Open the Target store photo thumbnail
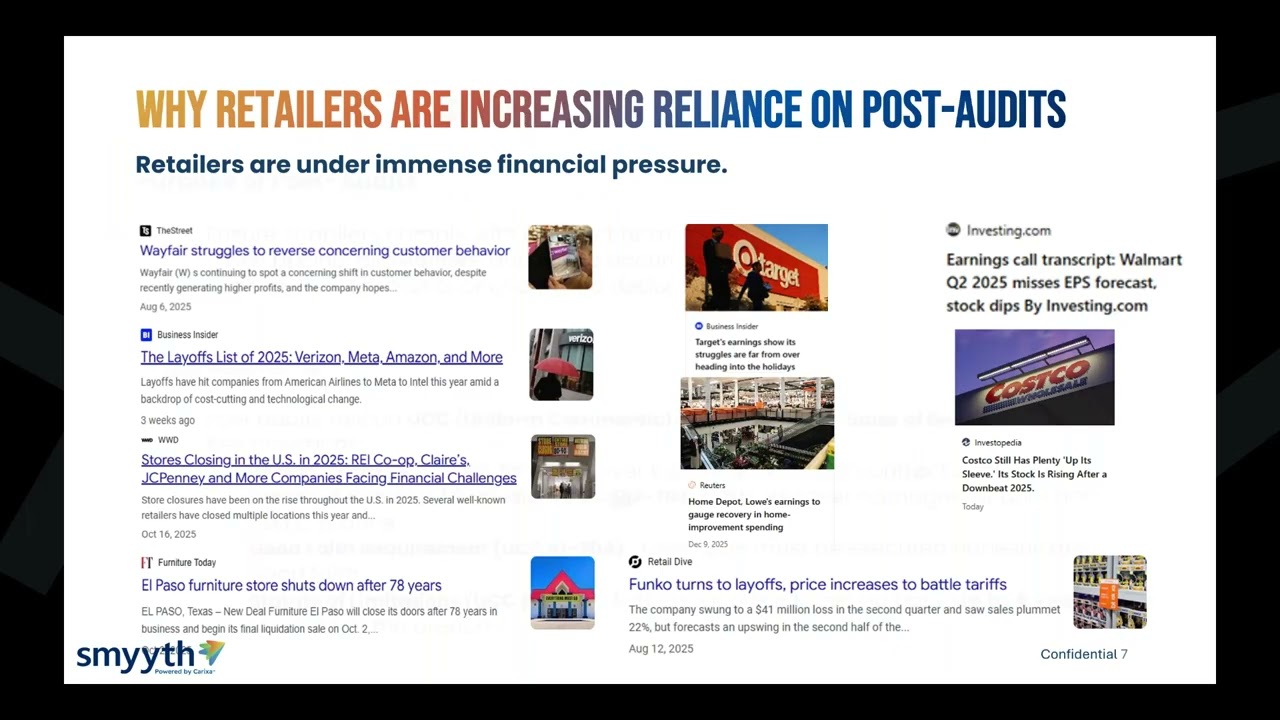 pos(756,267)
